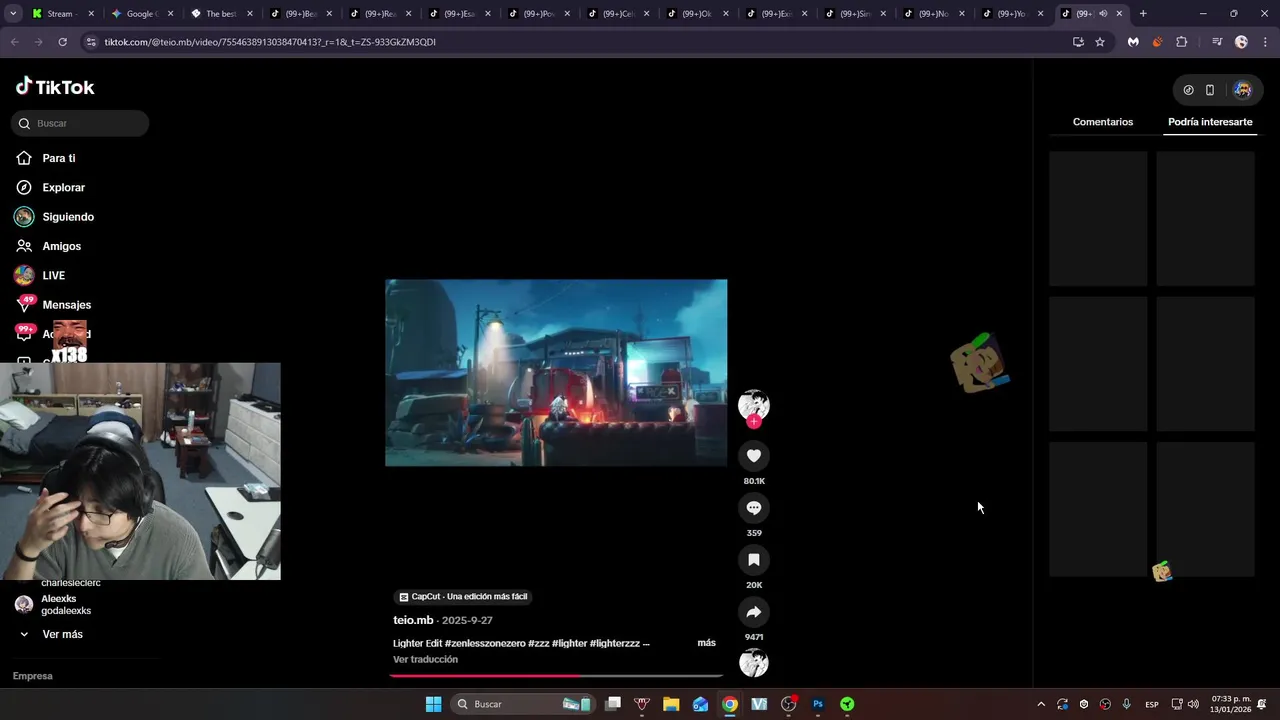
Task: Open Photoshop from the taskbar
Action: [817, 704]
